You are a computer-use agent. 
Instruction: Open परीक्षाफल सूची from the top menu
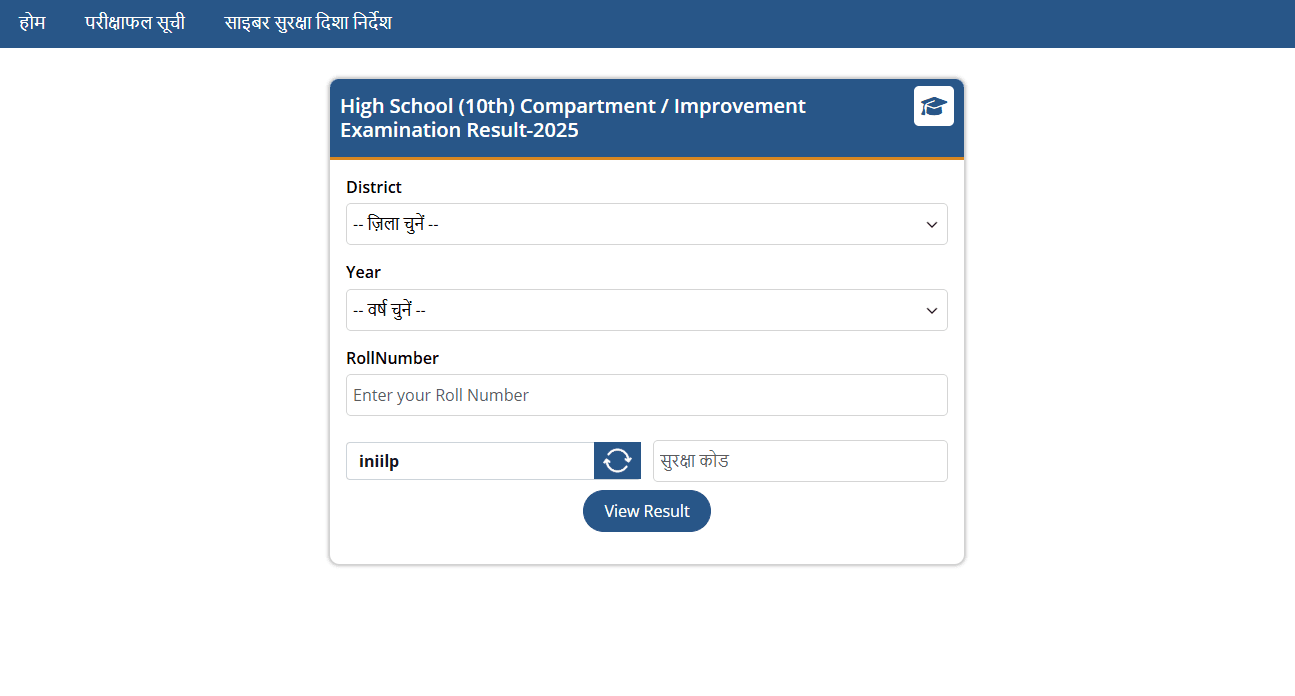[x=135, y=22]
